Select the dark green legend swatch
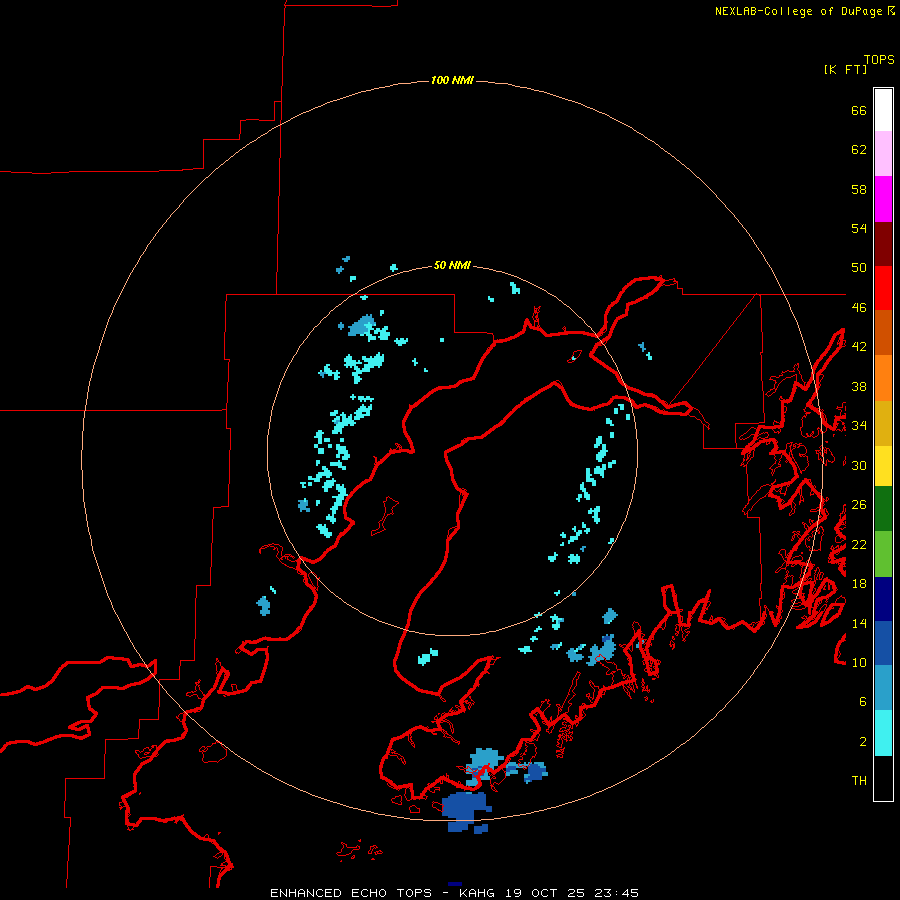This screenshot has width=900, height=900. coord(883,508)
